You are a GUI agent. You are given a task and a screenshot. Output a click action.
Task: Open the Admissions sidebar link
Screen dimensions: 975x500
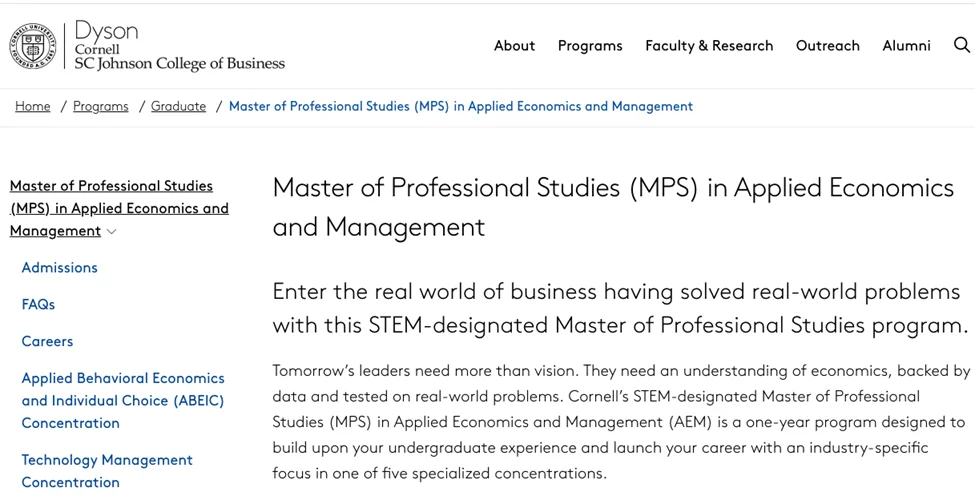click(x=60, y=268)
